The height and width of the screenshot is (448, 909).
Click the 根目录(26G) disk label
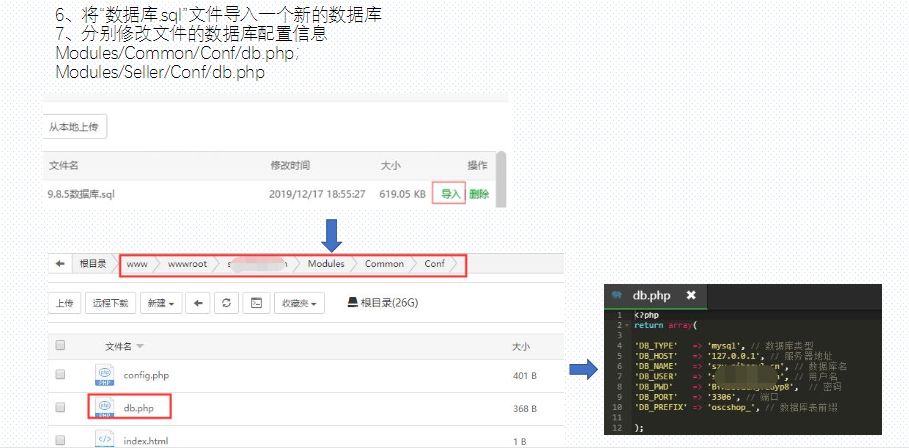[x=389, y=303]
